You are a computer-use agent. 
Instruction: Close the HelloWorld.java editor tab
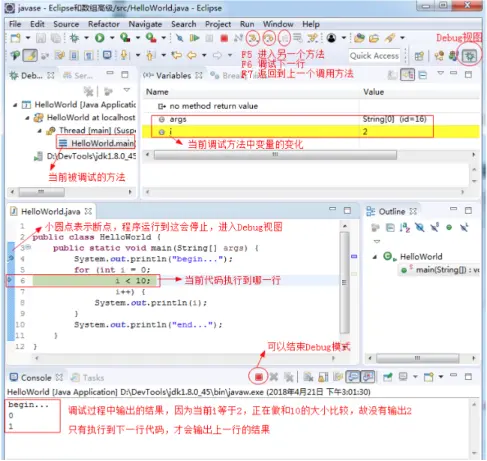tap(88, 211)
